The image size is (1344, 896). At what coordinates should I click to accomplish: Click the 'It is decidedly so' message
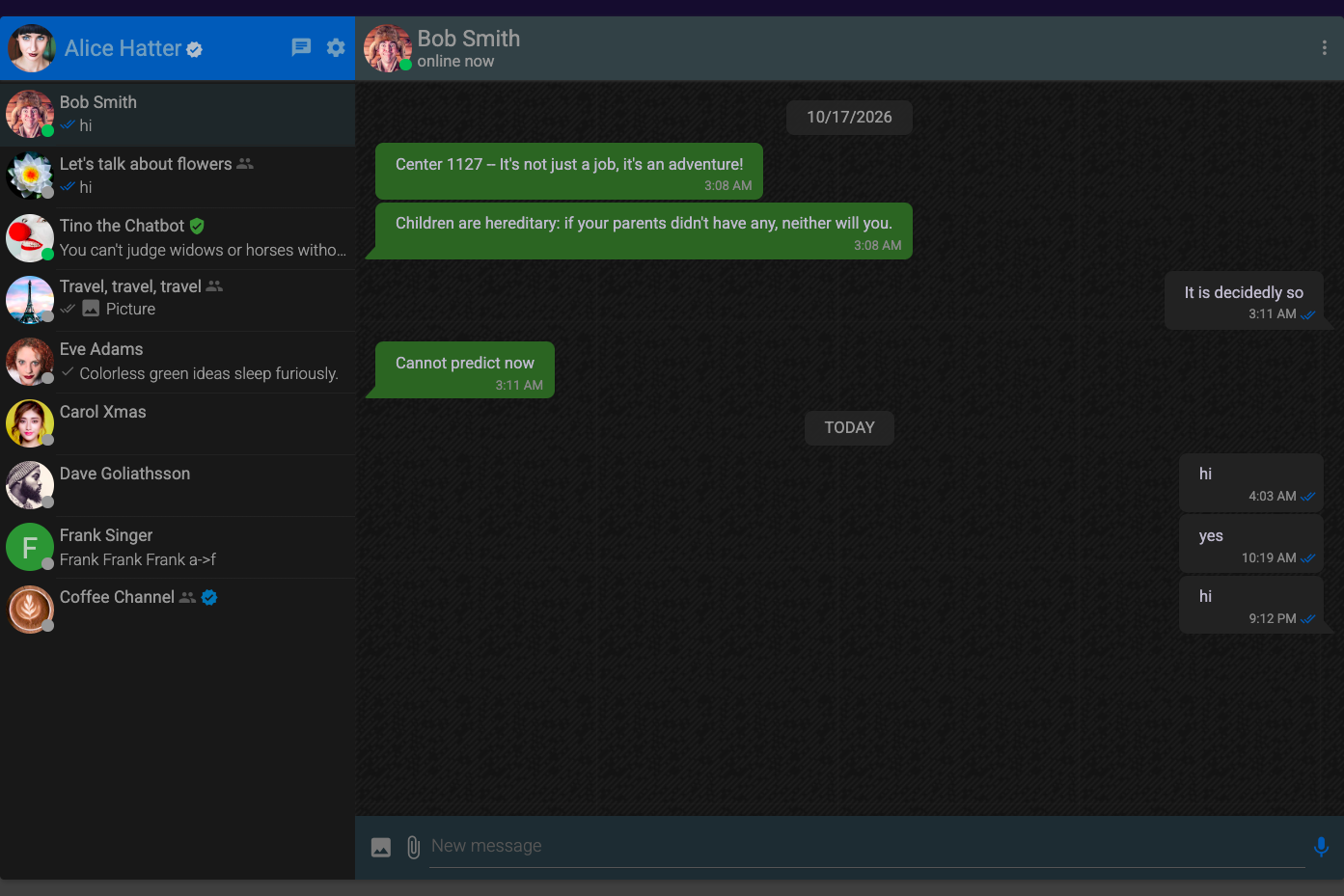click(1244, 301)
